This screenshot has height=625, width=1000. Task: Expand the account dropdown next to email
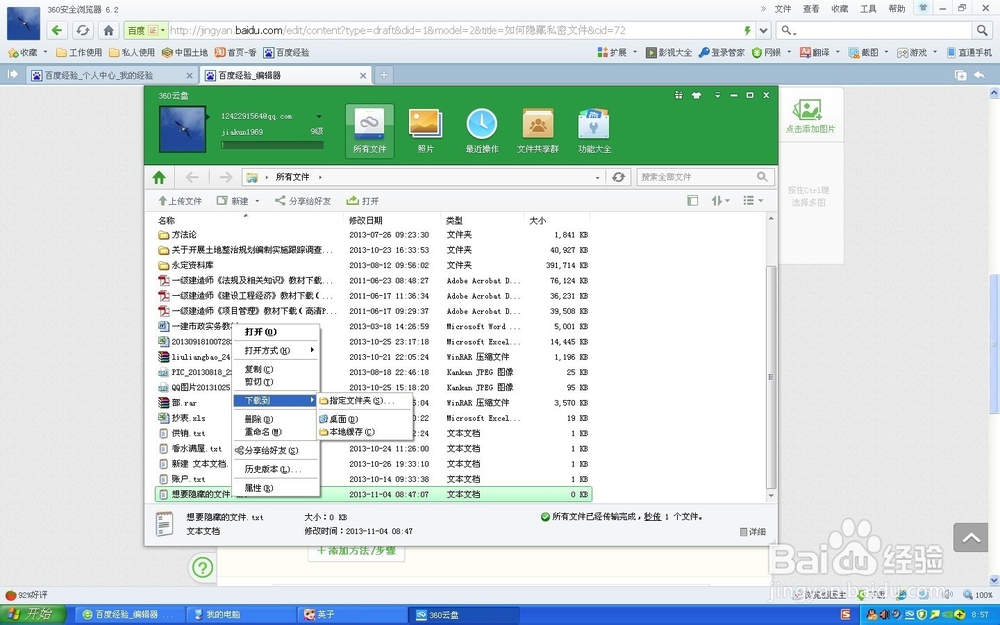point(319,116)
